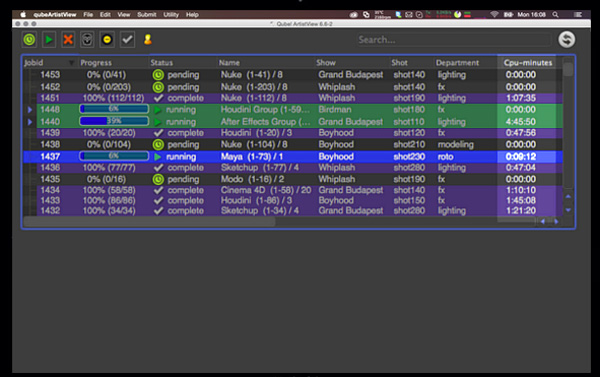Click the skull toolbar icon
Image resolution: width=600 pixels, height=377 pixels.
tap(87, 39)
